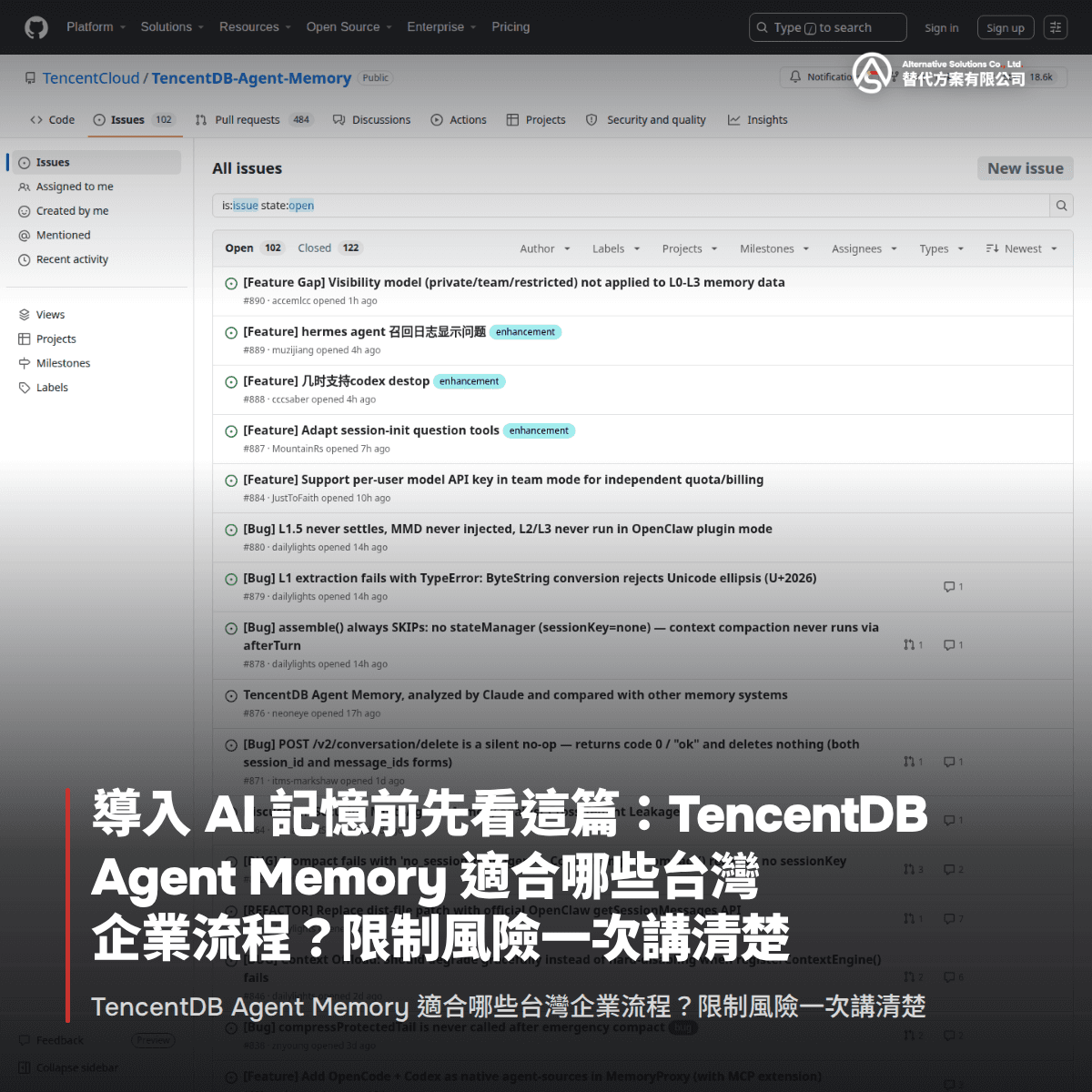Open linked pull request icon on issue #878

pyautogui.click(x=913, y=645)
